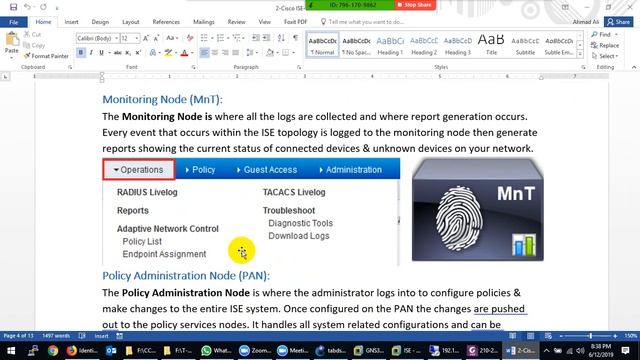
Task: Switch to the Design tab
Action: [x=100, y=22]
